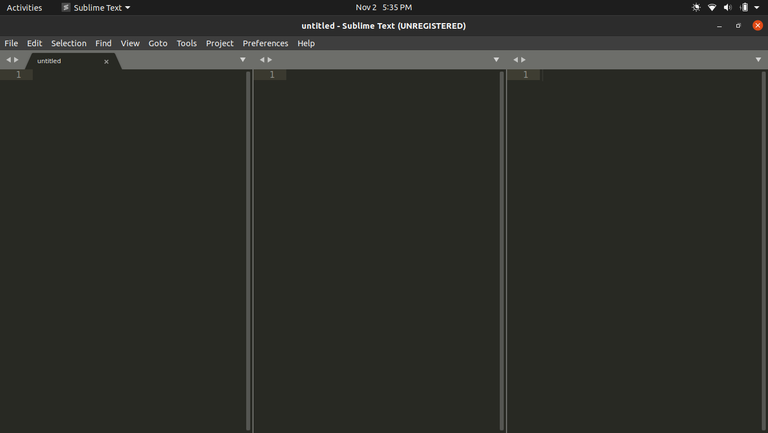Open the Edit menu
This screenshot has height=433, width=768.
click(x=34, y=43)
